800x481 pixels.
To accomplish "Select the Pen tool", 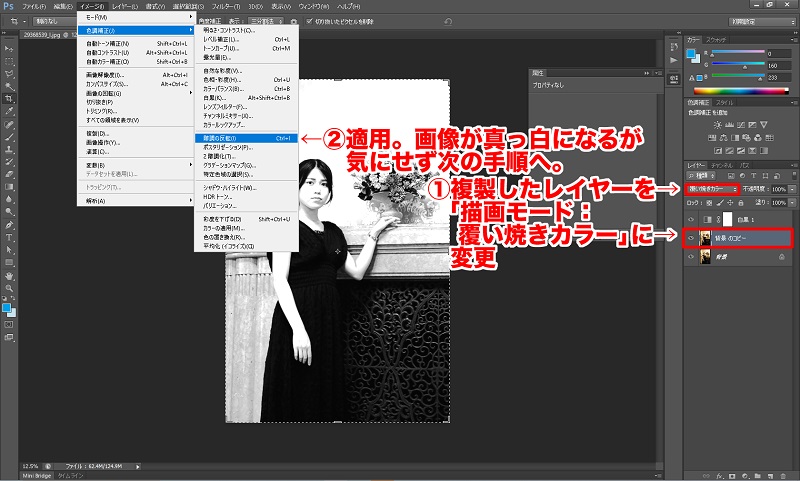I will (9, 225).
